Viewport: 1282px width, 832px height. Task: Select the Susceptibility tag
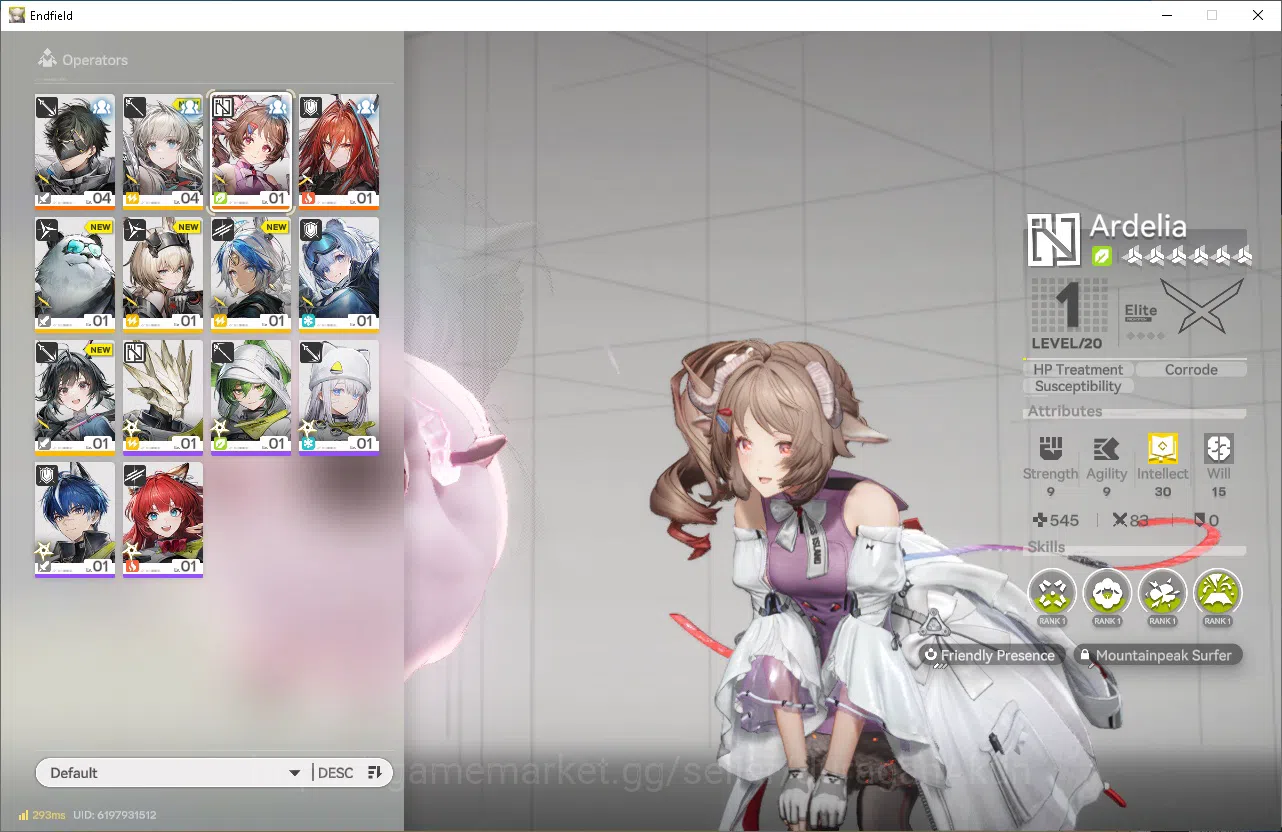point(1078,386)
